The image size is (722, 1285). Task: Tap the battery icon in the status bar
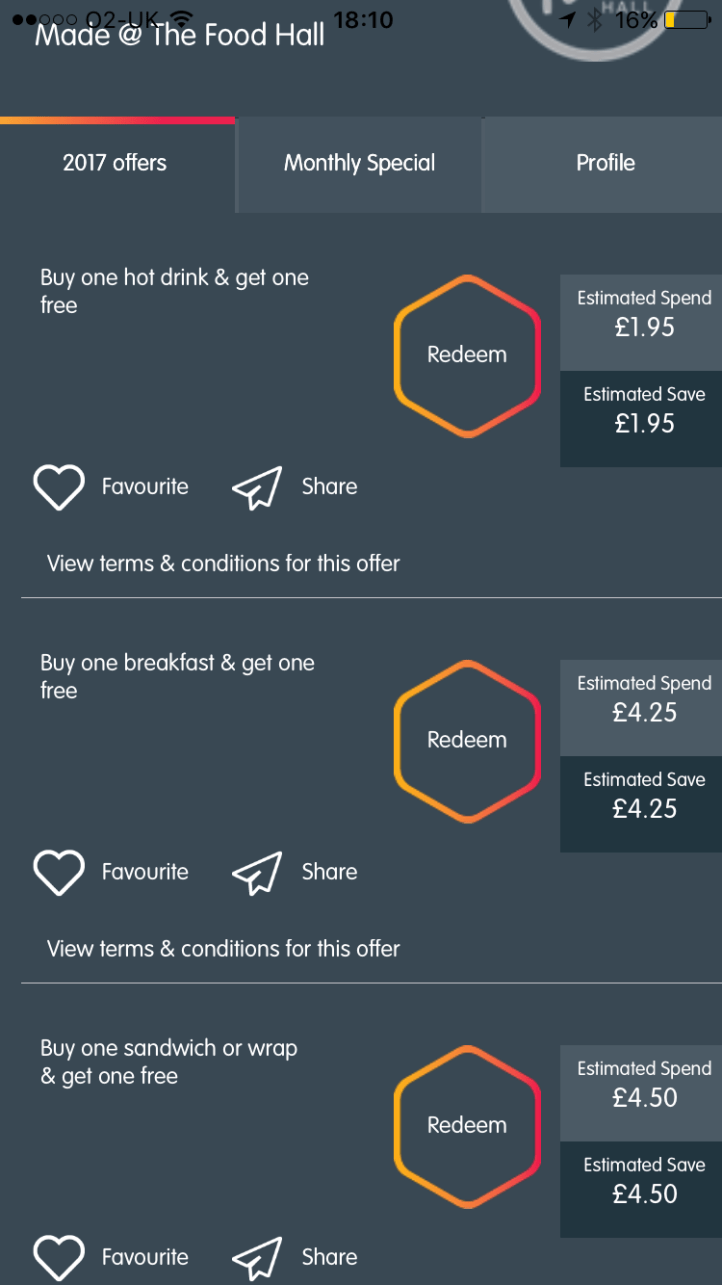686,19
